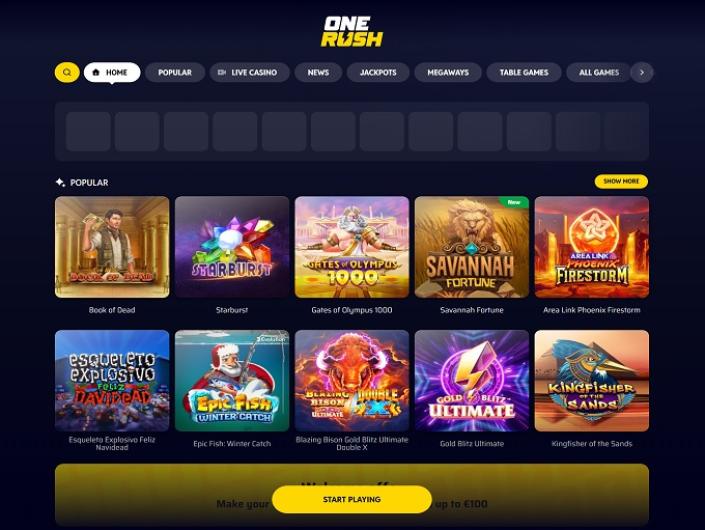The image size is (705, 530).
Task: View the All Games category
Action: pyautogui.click(x=598, y=72)
